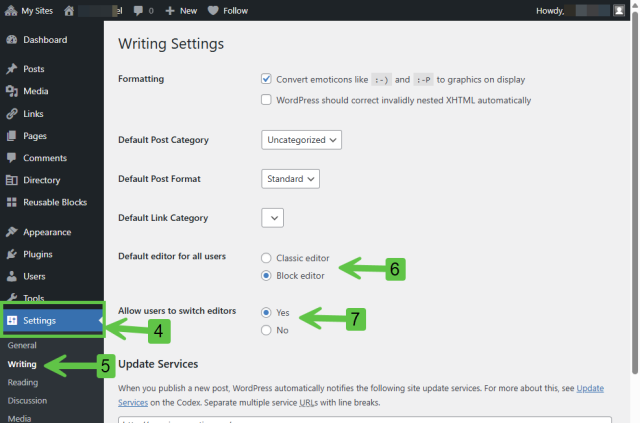Open the Appearance menu item
The height and width of the screenshot is (423, 640).
[x=52, y=232]
